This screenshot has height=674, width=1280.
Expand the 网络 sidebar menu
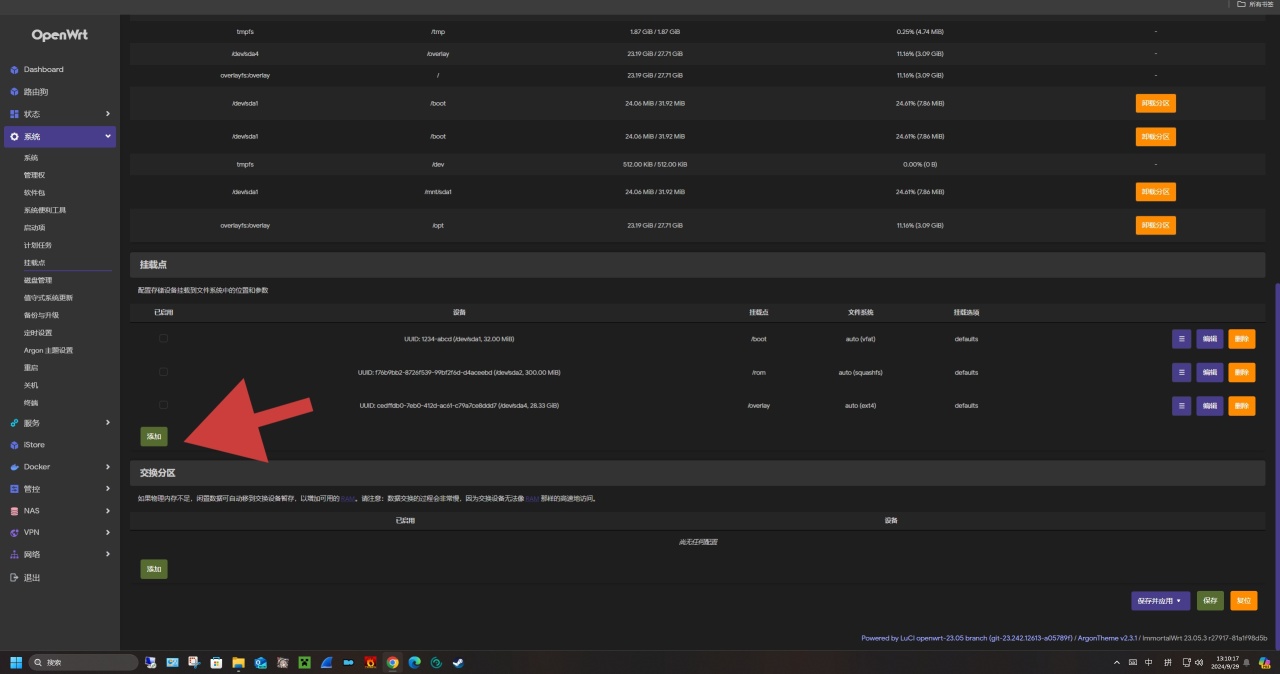click(x=107, y=555)
